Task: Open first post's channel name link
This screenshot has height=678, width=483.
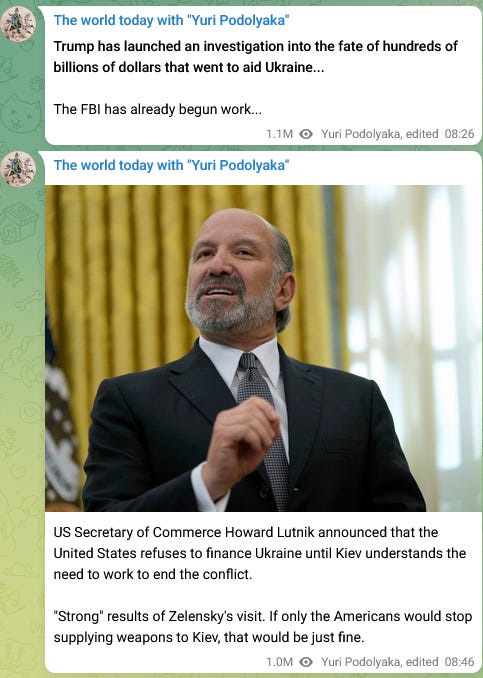Action: [x=171, y=20]
